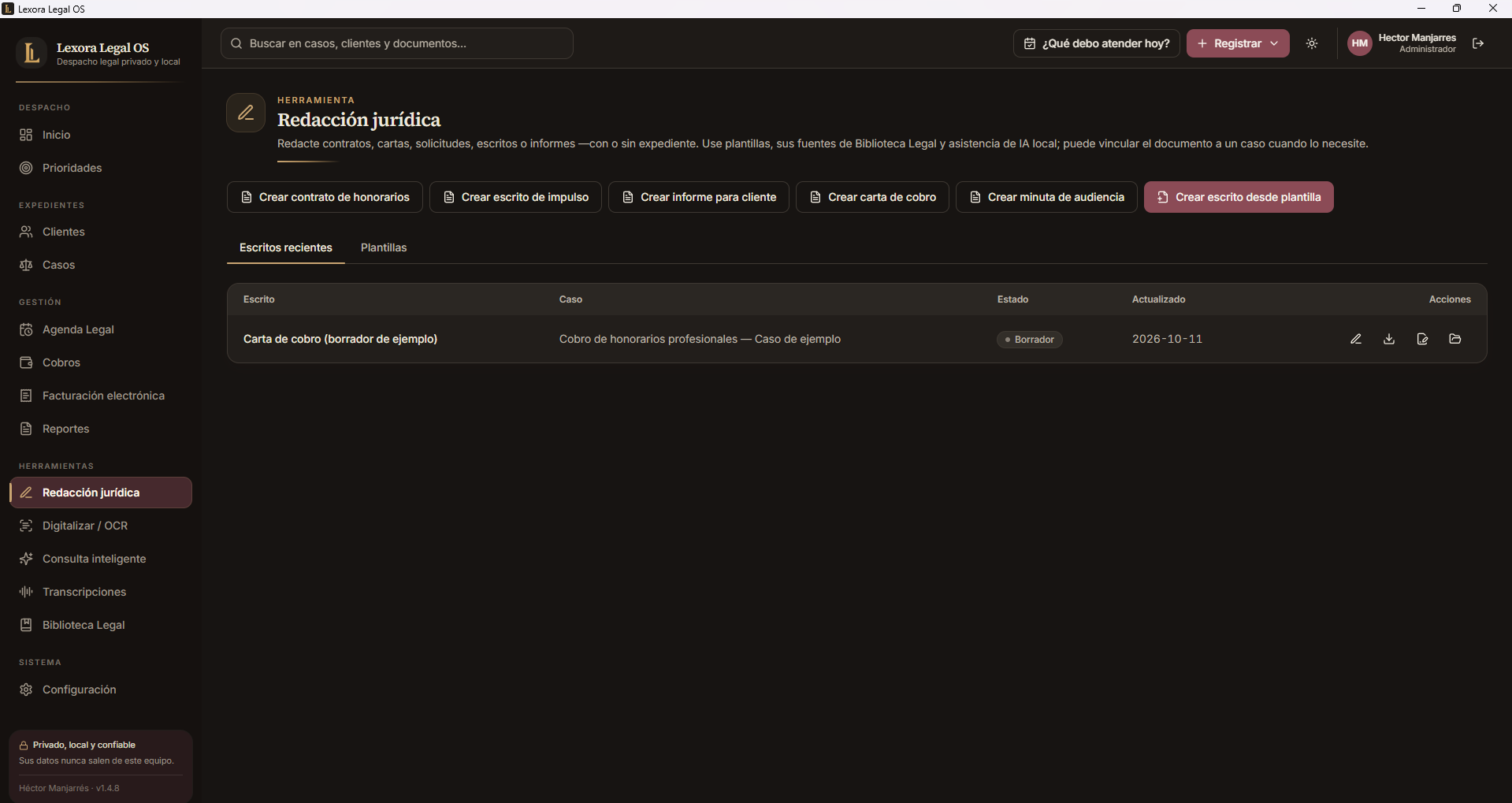
Task: Click Crear contrato de honorarios button
Action: pyautogui.click(x=325, y=197)
